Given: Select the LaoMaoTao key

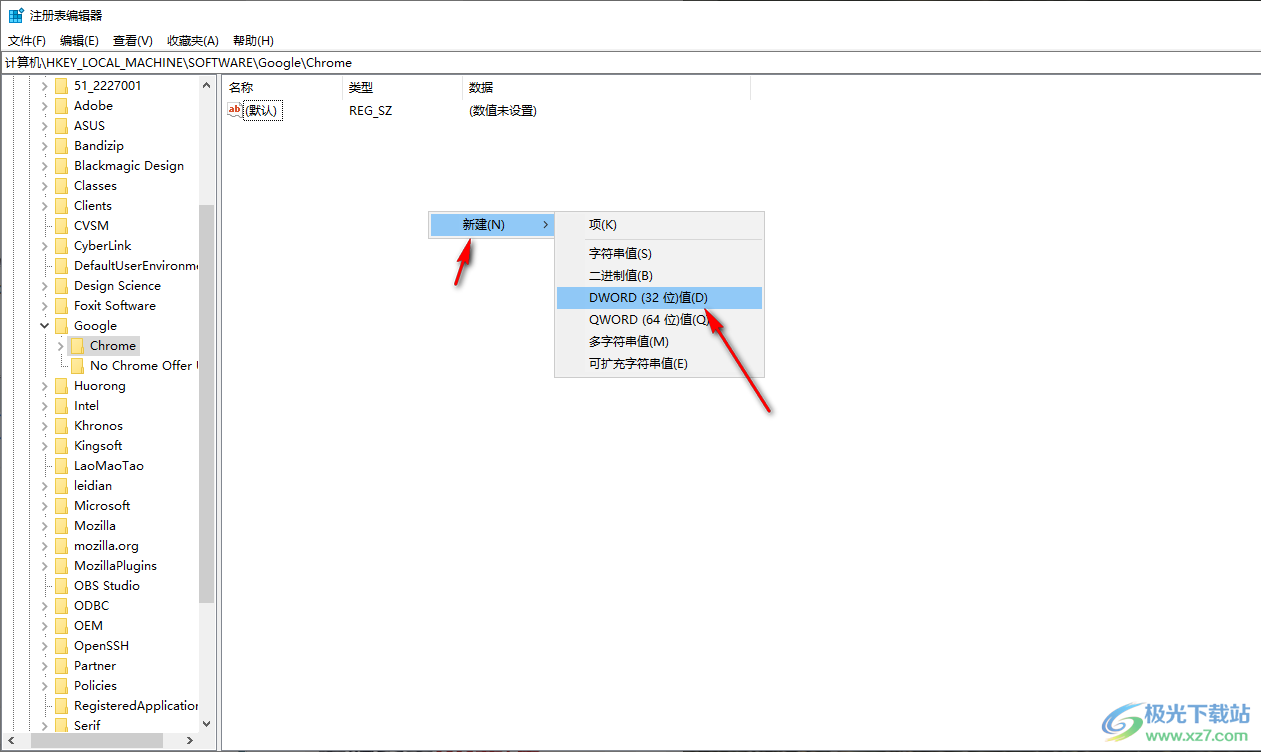Looking at the screenshot, I should 109,466.
